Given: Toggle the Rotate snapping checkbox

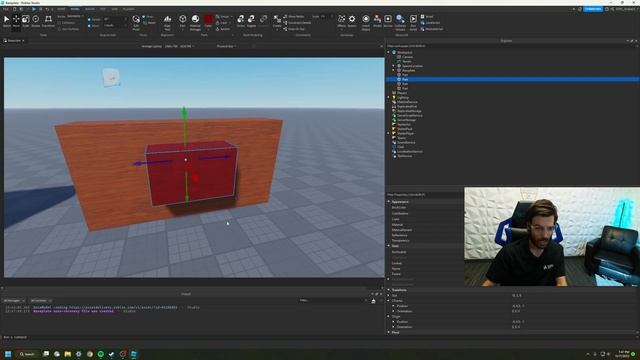Looking at the screenshot, I should point(89,19).
